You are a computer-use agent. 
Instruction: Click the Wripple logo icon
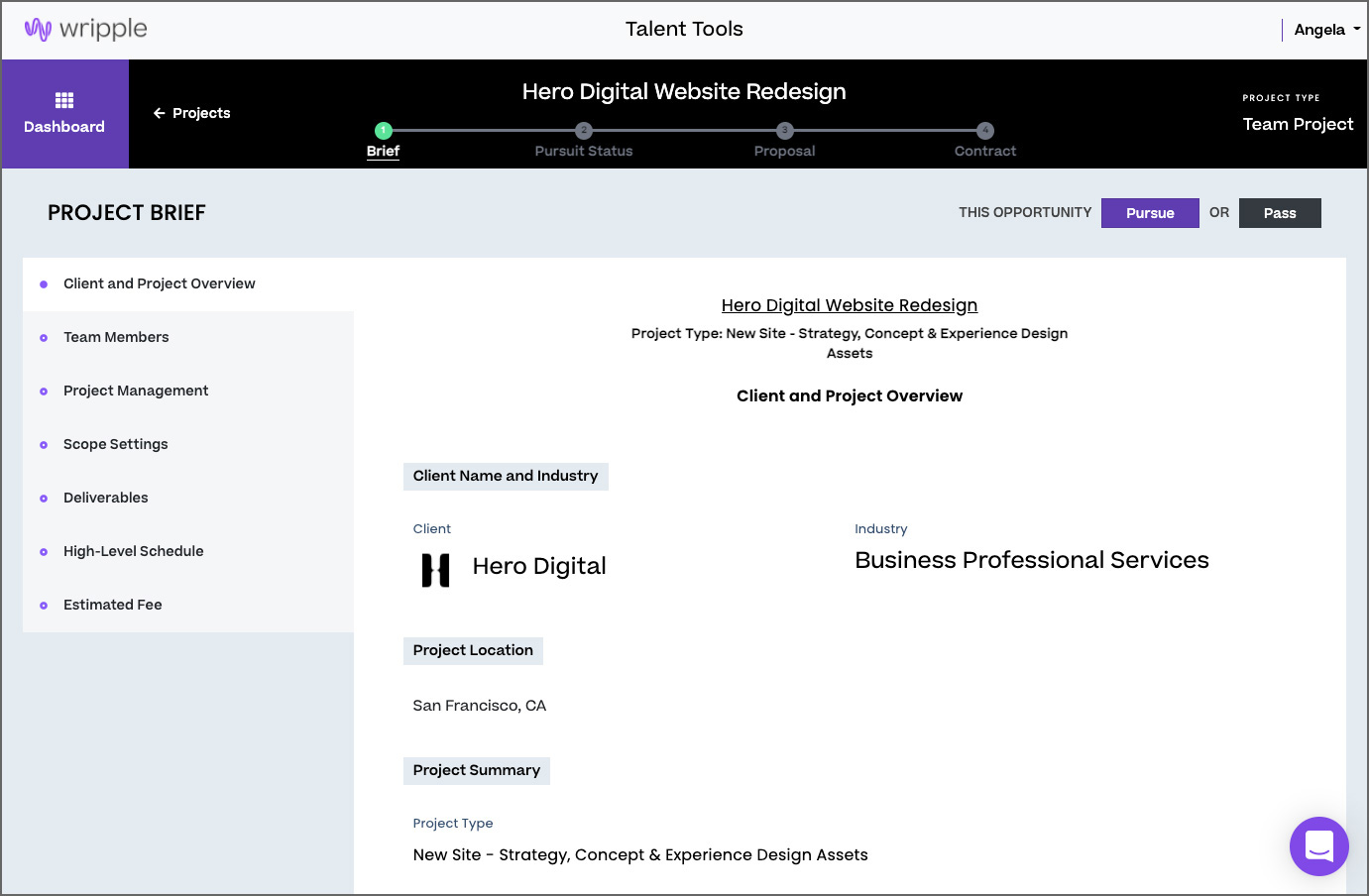click(x=38, y=30)
